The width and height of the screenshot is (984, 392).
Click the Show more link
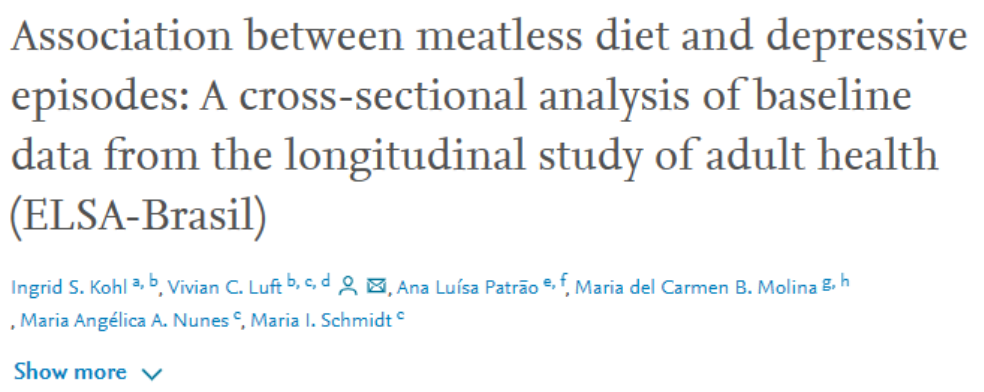tap(88, 372)
